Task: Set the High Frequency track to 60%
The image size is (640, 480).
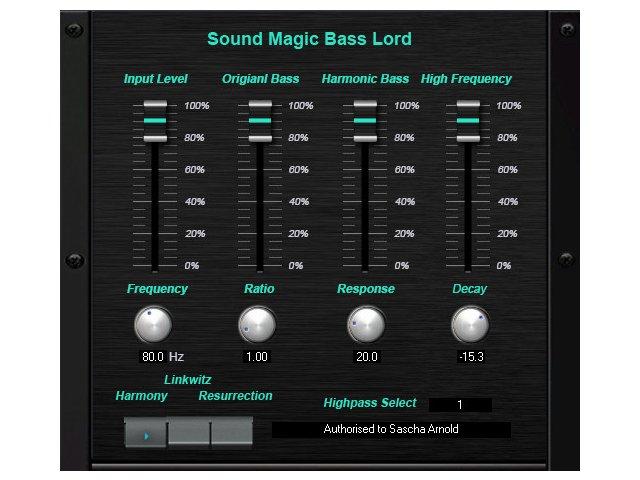Action: pyautogui.click(x=468, y=169)
